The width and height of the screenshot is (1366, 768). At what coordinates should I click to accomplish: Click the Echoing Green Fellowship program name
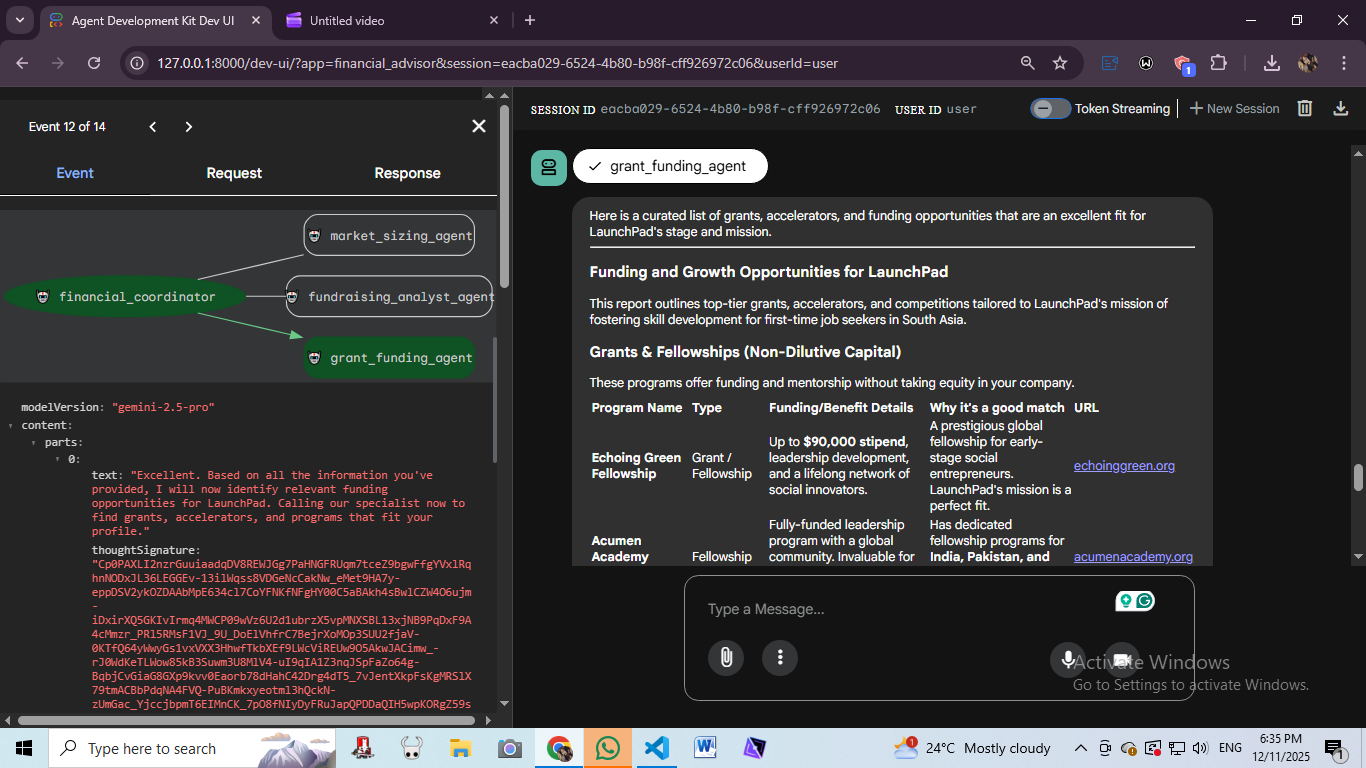(636, 466)
